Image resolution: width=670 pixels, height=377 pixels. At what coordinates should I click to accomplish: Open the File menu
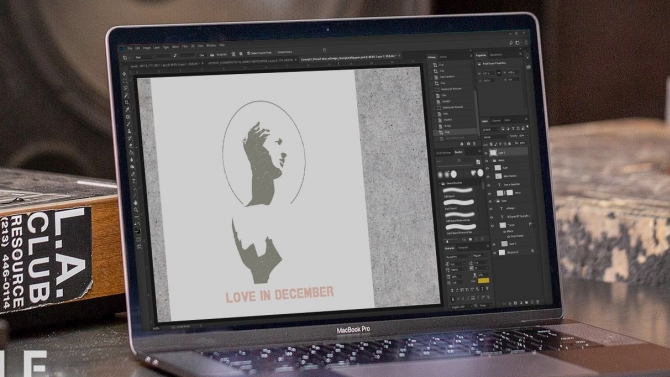129,48
